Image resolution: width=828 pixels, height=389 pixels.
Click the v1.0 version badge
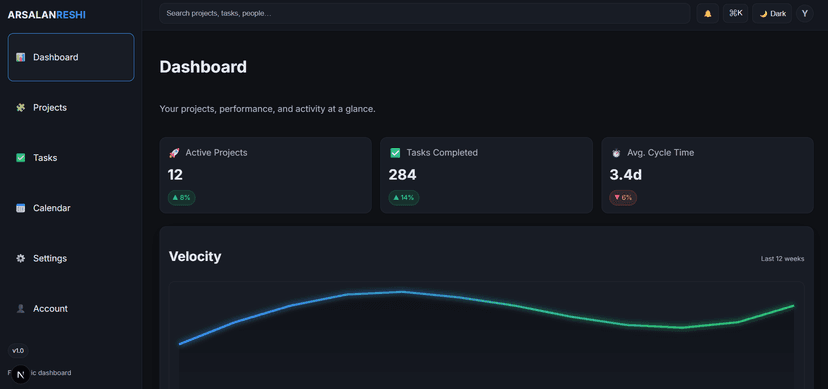(18, 350)
